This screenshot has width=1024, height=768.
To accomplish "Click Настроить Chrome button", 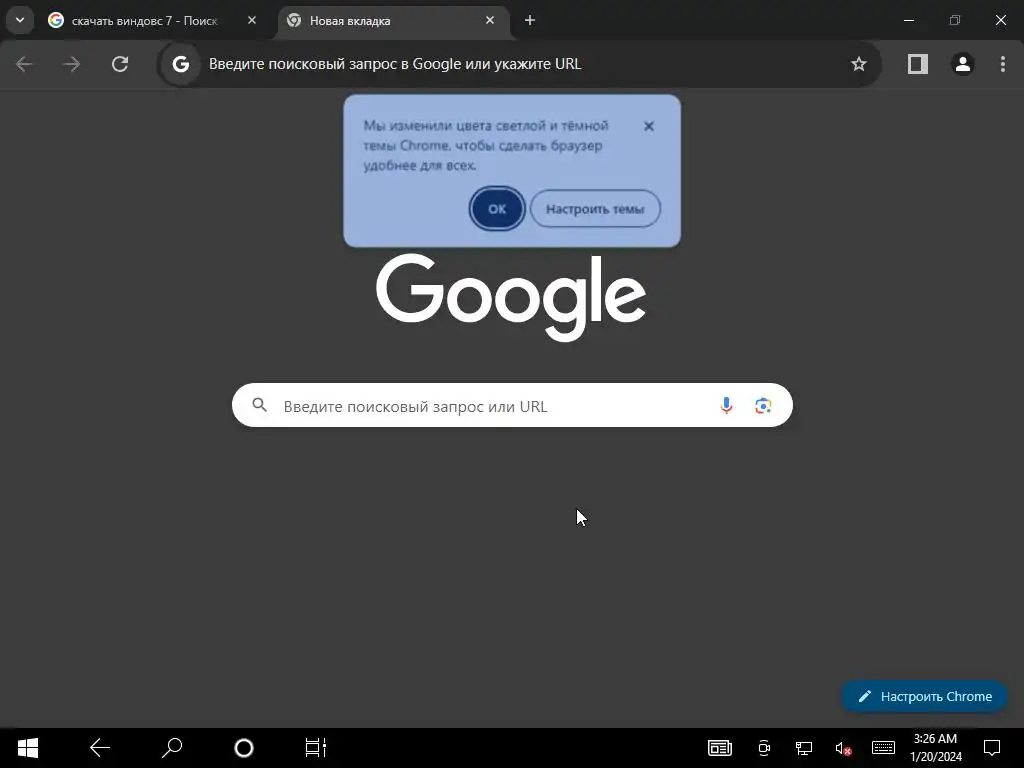I will (924, 697).
